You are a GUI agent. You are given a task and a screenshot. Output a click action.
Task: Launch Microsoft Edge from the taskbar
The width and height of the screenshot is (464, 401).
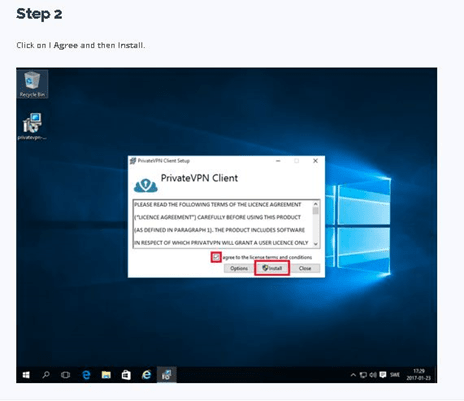click(86, 375)
